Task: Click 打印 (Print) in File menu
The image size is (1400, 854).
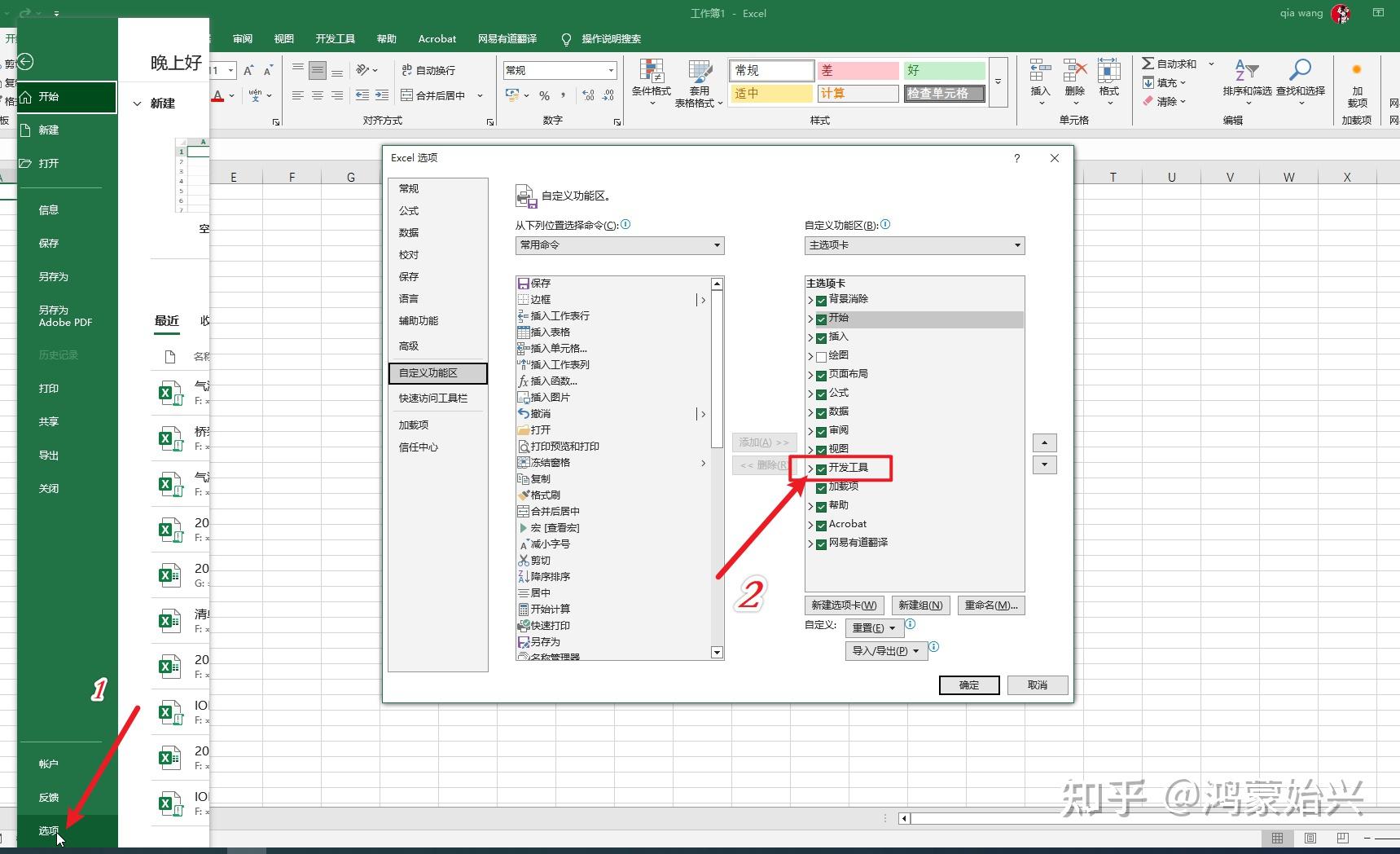Action: coord(49,389)
